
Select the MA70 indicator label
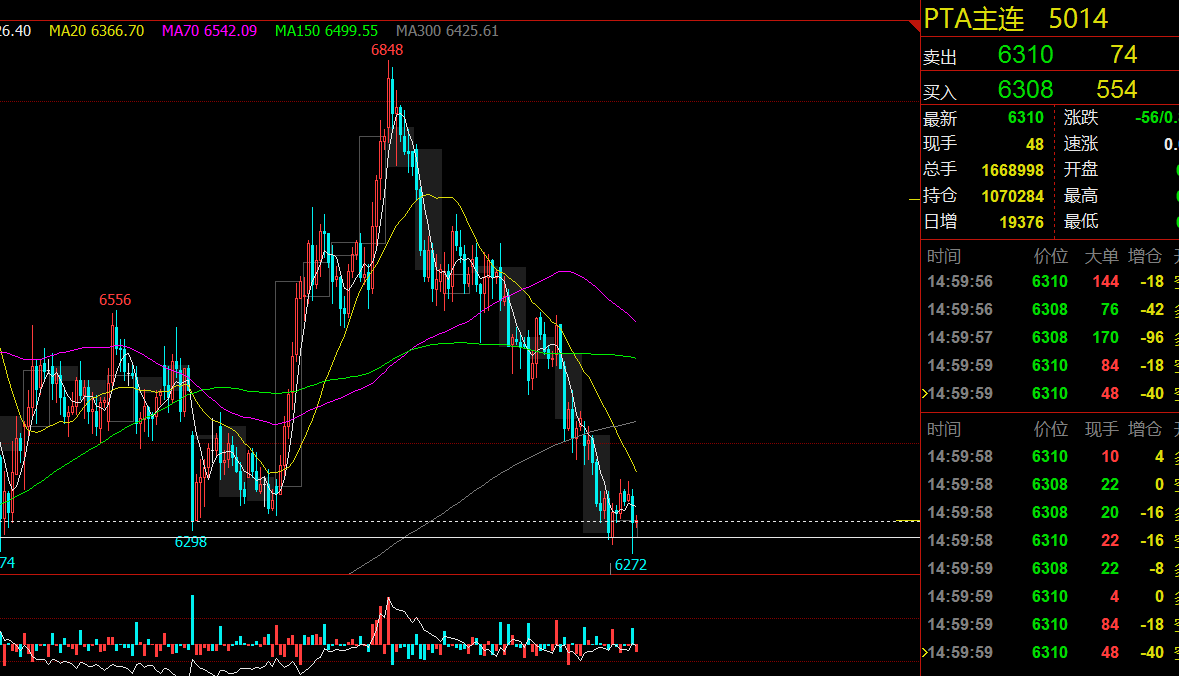(x=209, y=31)
